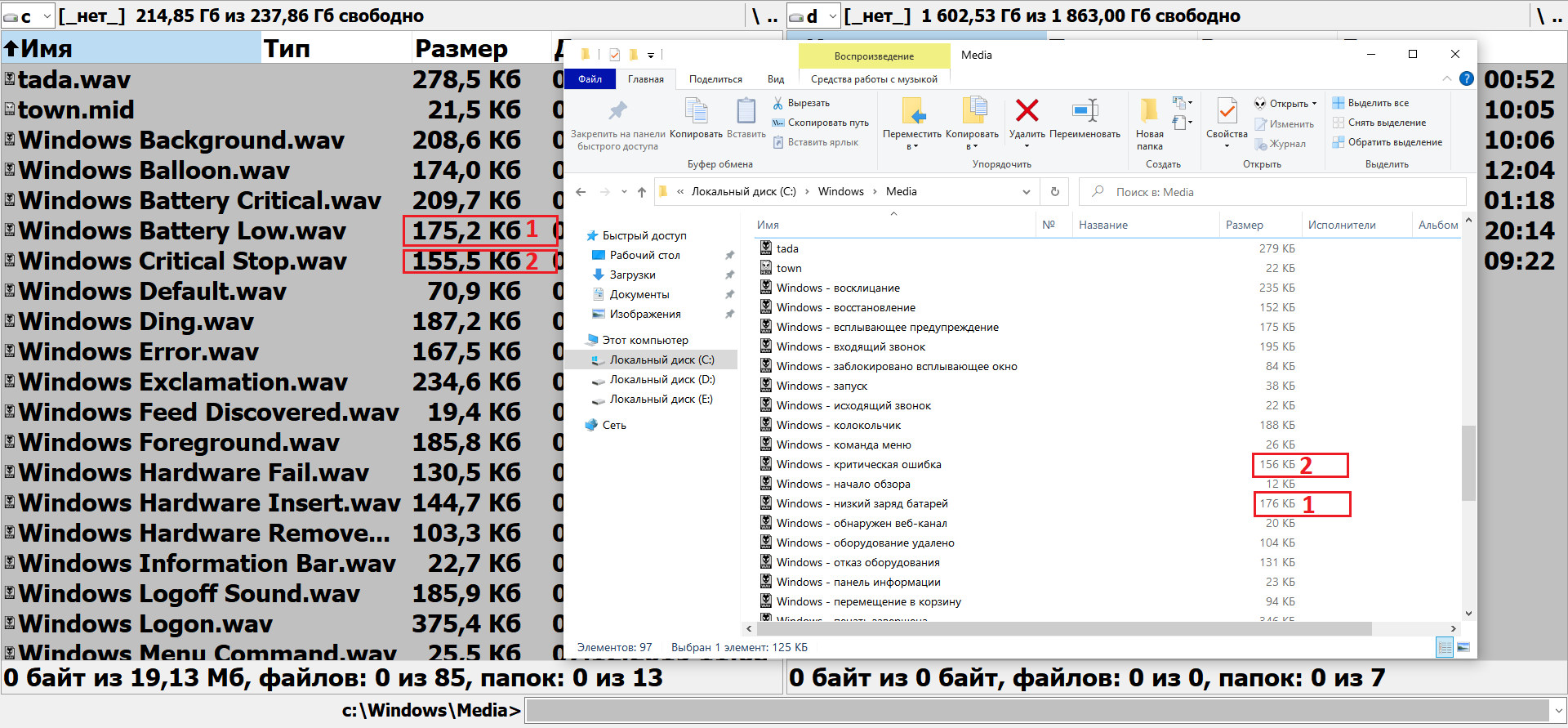The image size is (1568, 728).
Task: Click the red Удалить cross icon
Action: [1027, 110]
